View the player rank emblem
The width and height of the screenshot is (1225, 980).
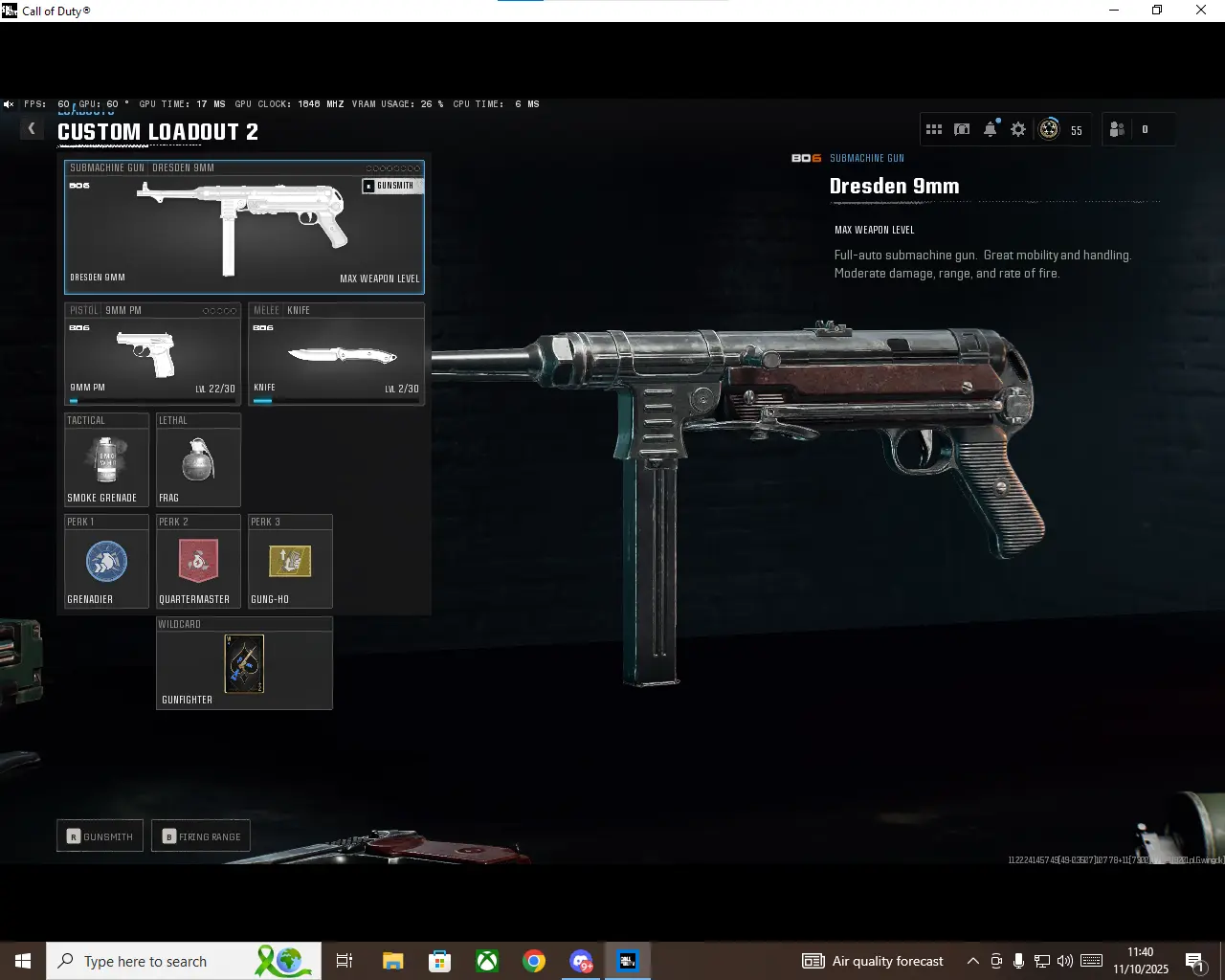click(x=1050, y=129)
